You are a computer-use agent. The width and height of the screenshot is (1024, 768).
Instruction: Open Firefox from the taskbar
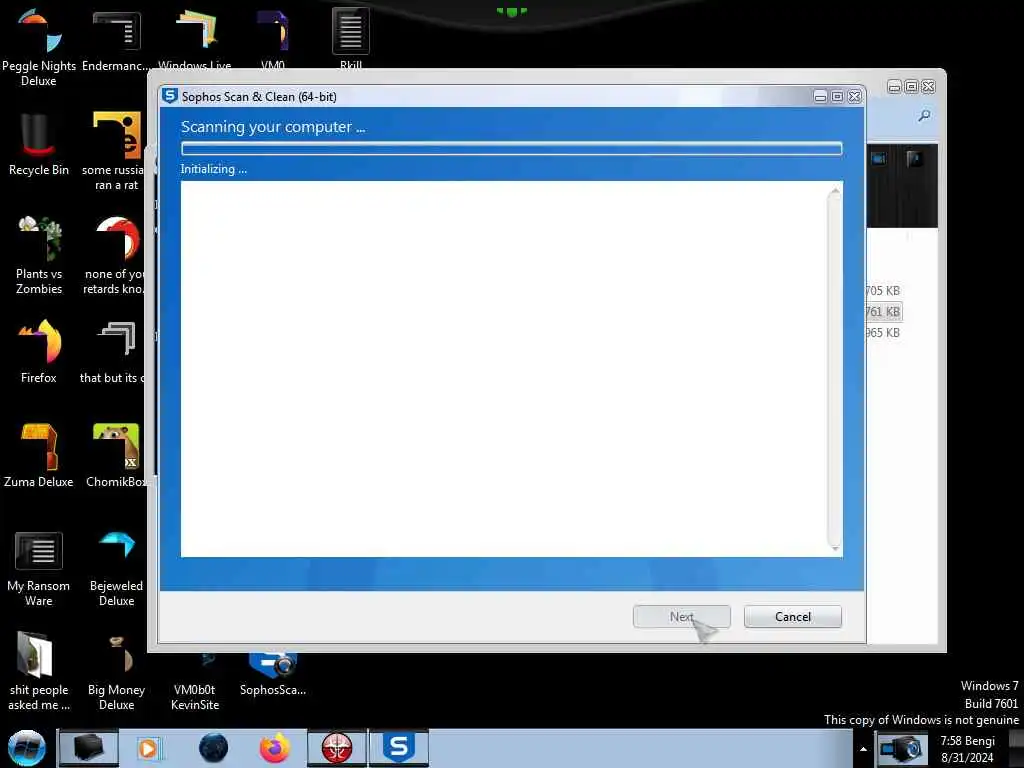[x=275, y=748]
